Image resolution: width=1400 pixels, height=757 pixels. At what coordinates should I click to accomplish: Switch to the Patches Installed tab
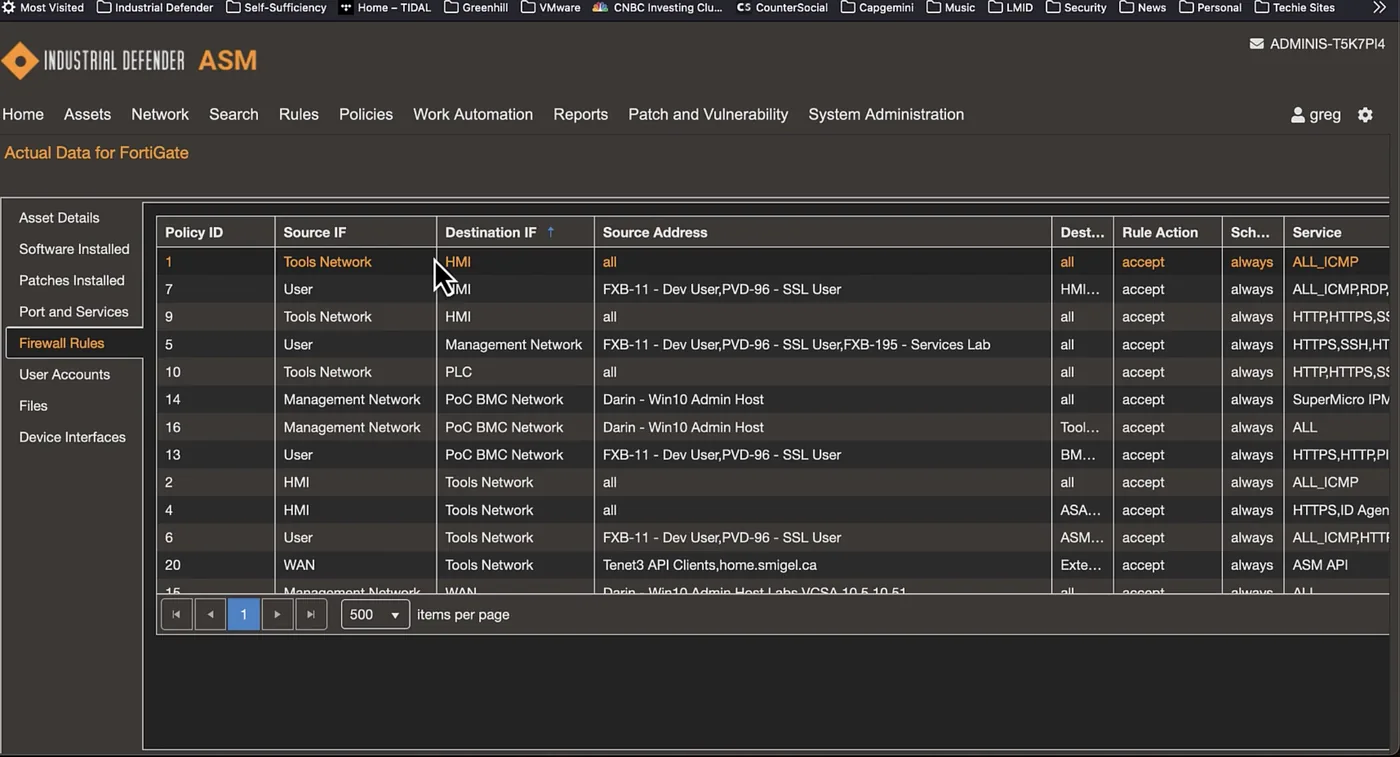point(74,281)
